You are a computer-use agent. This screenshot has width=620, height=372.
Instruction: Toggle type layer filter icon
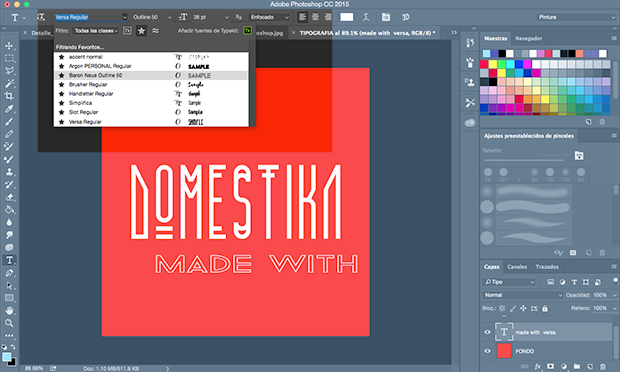574,282
